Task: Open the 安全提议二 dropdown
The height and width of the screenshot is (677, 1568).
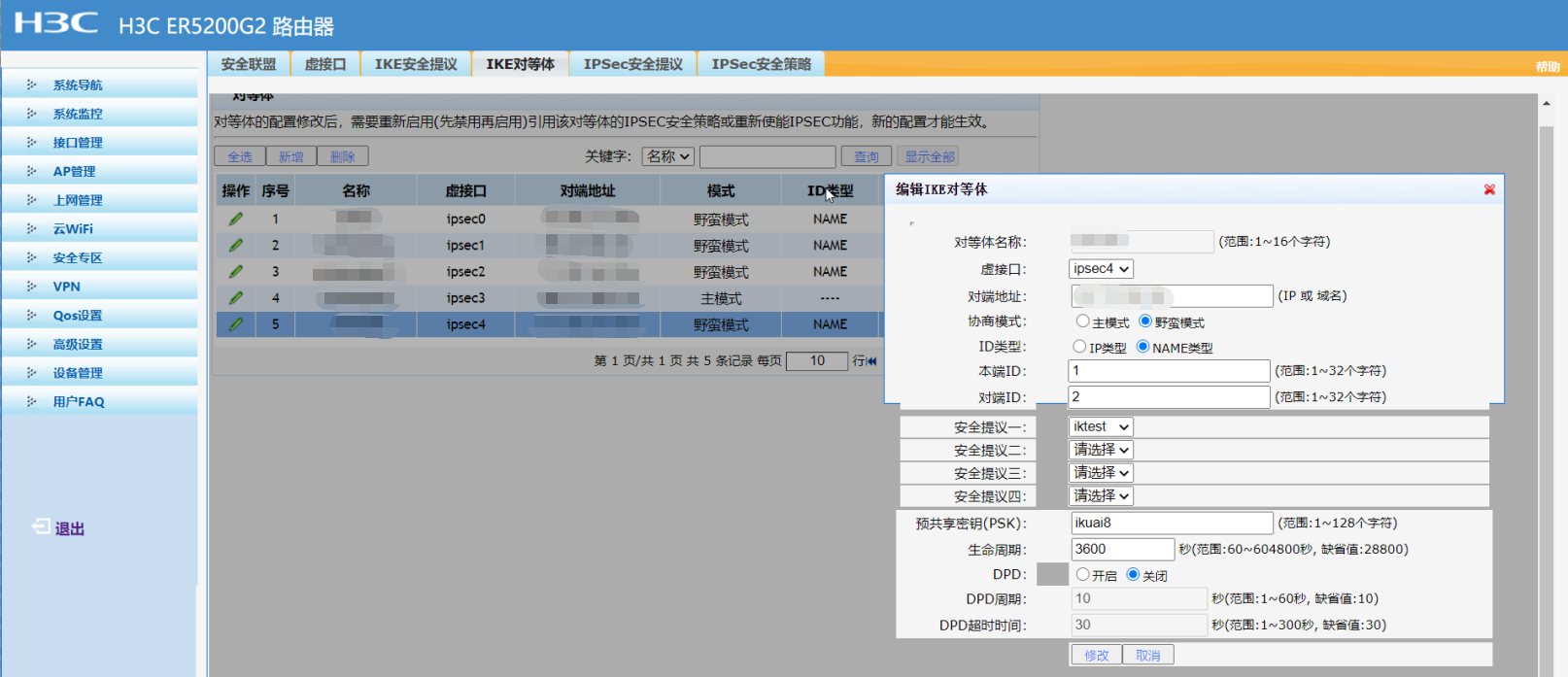Action: point(1101,450)
